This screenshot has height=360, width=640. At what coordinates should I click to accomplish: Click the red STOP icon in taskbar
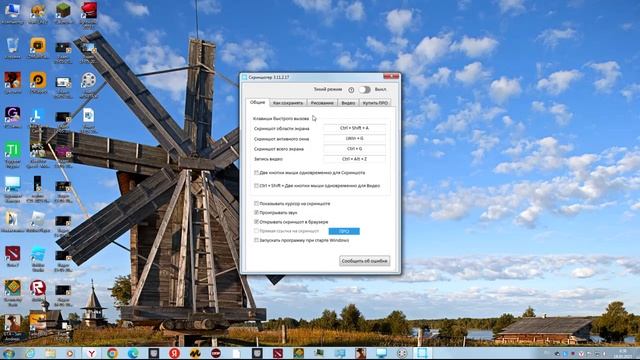[216, 353]
